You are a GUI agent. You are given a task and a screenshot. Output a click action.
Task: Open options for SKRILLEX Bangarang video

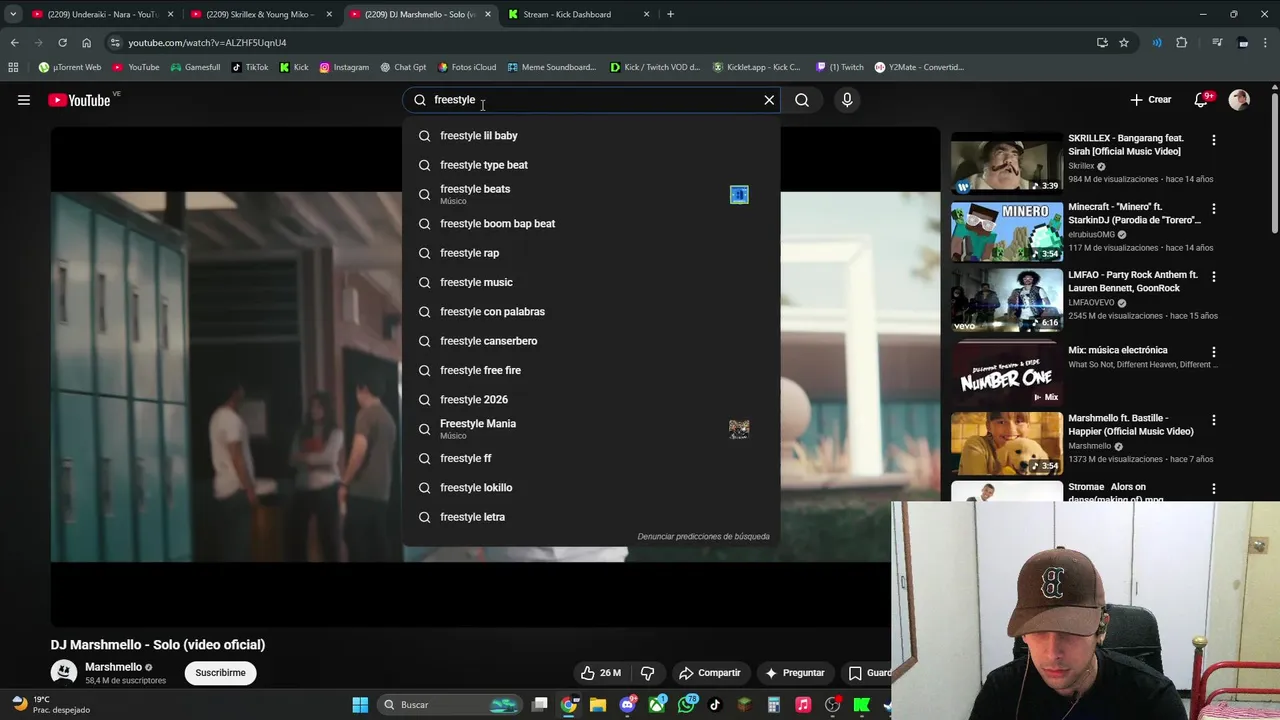point(1214,141)
